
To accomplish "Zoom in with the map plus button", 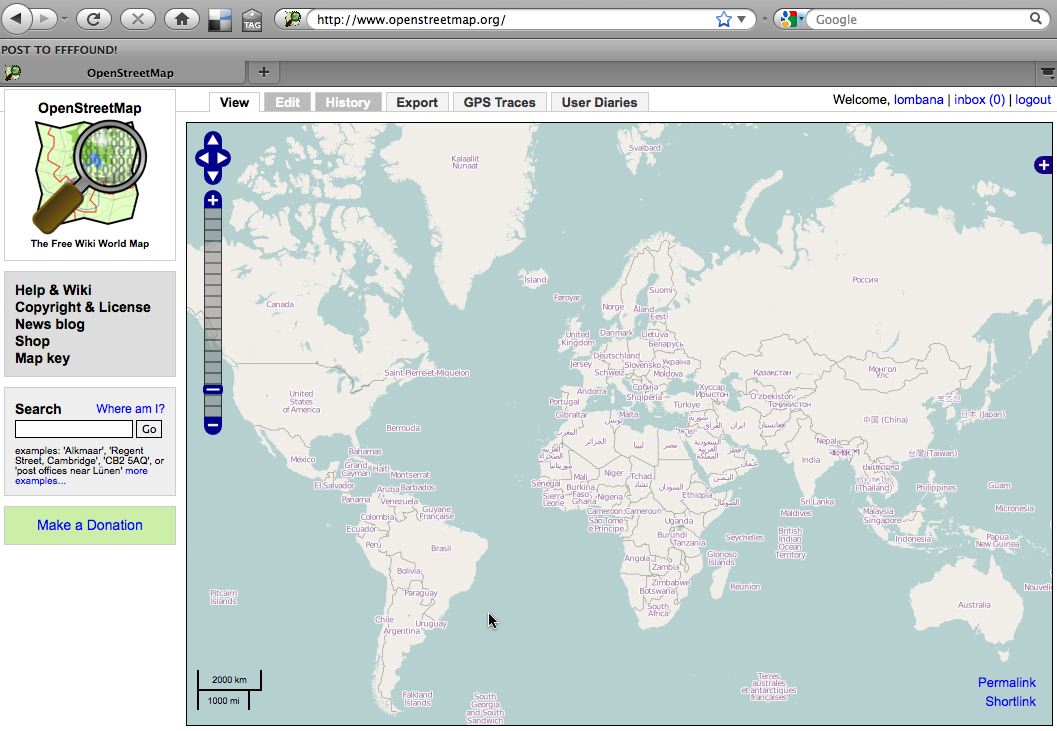I will (x=213, y=200).
